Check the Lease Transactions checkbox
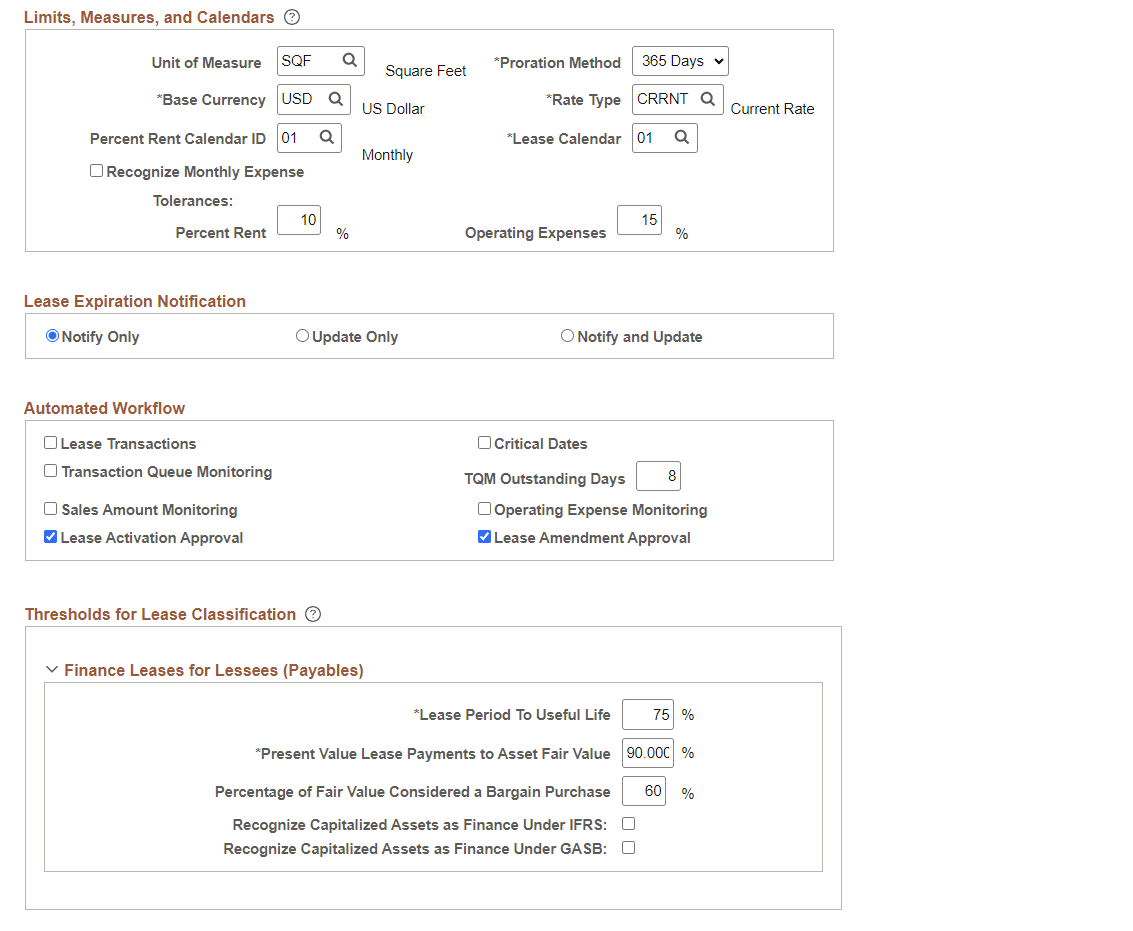The width and height of the screenshot is (1133, 931). click(x=50, y=442)
